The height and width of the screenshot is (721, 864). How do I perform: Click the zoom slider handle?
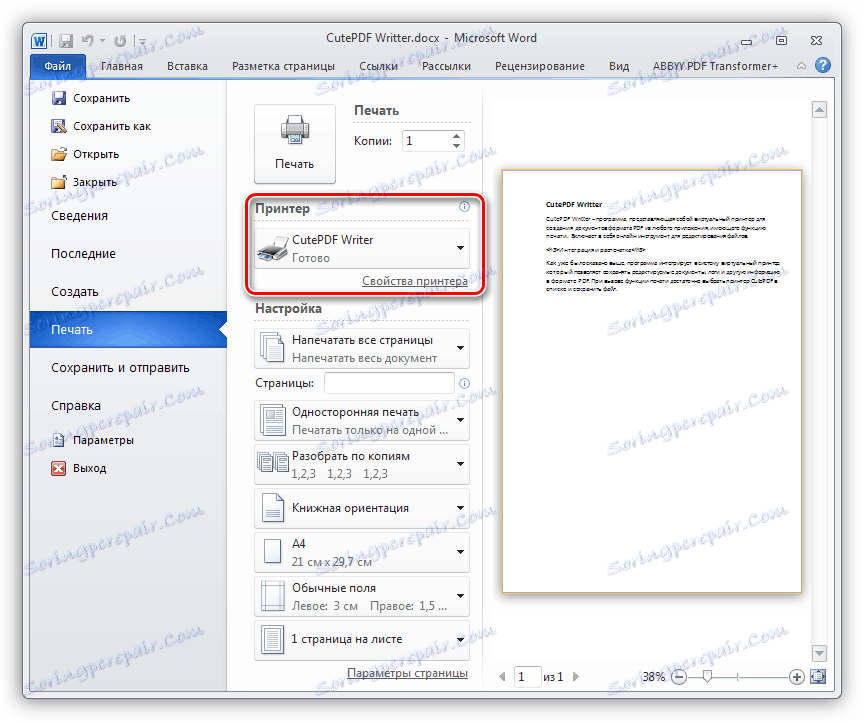pos(708,676)
